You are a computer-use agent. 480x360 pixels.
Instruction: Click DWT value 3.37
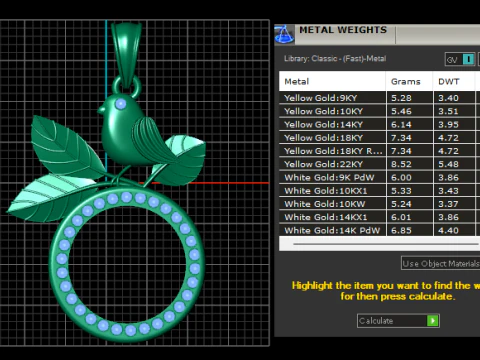coord(448,204)
